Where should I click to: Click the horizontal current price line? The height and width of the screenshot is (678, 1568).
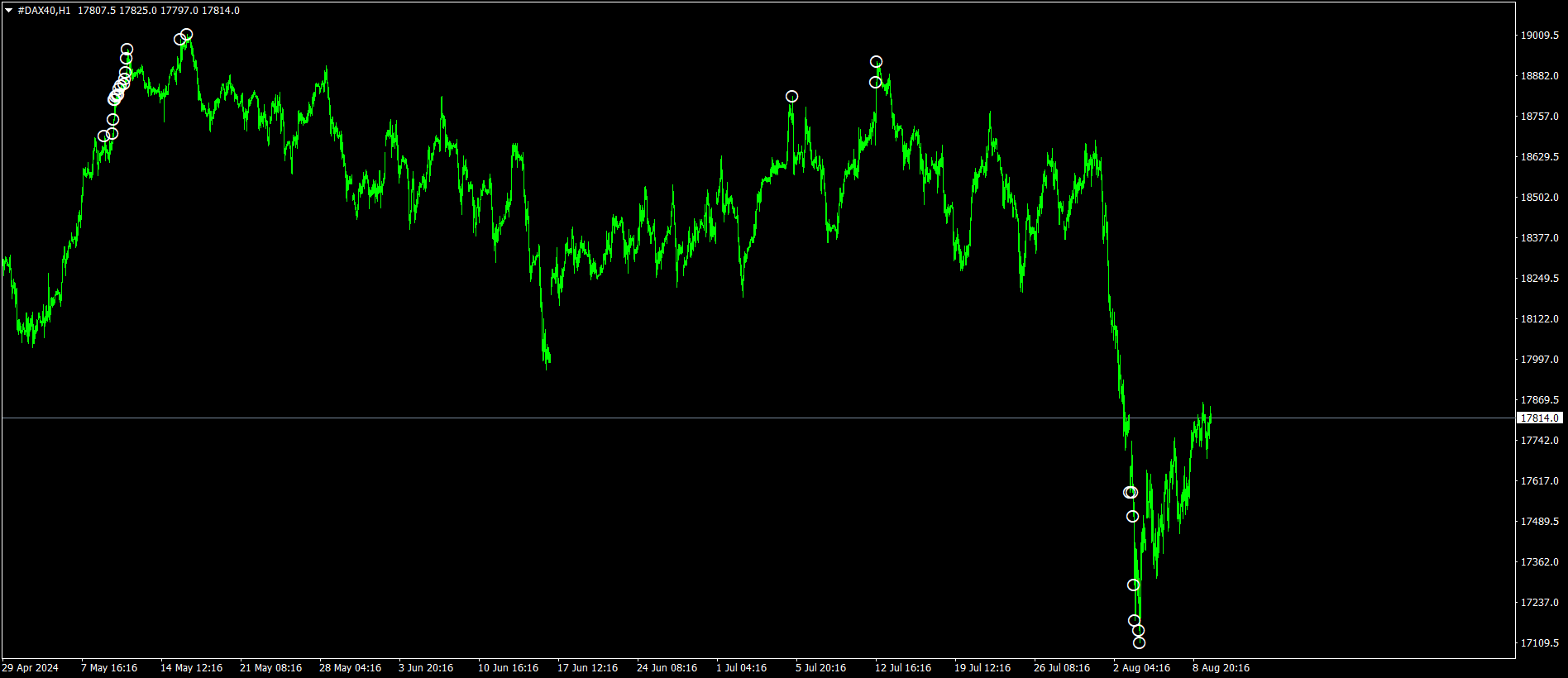[x=579, y=418]
